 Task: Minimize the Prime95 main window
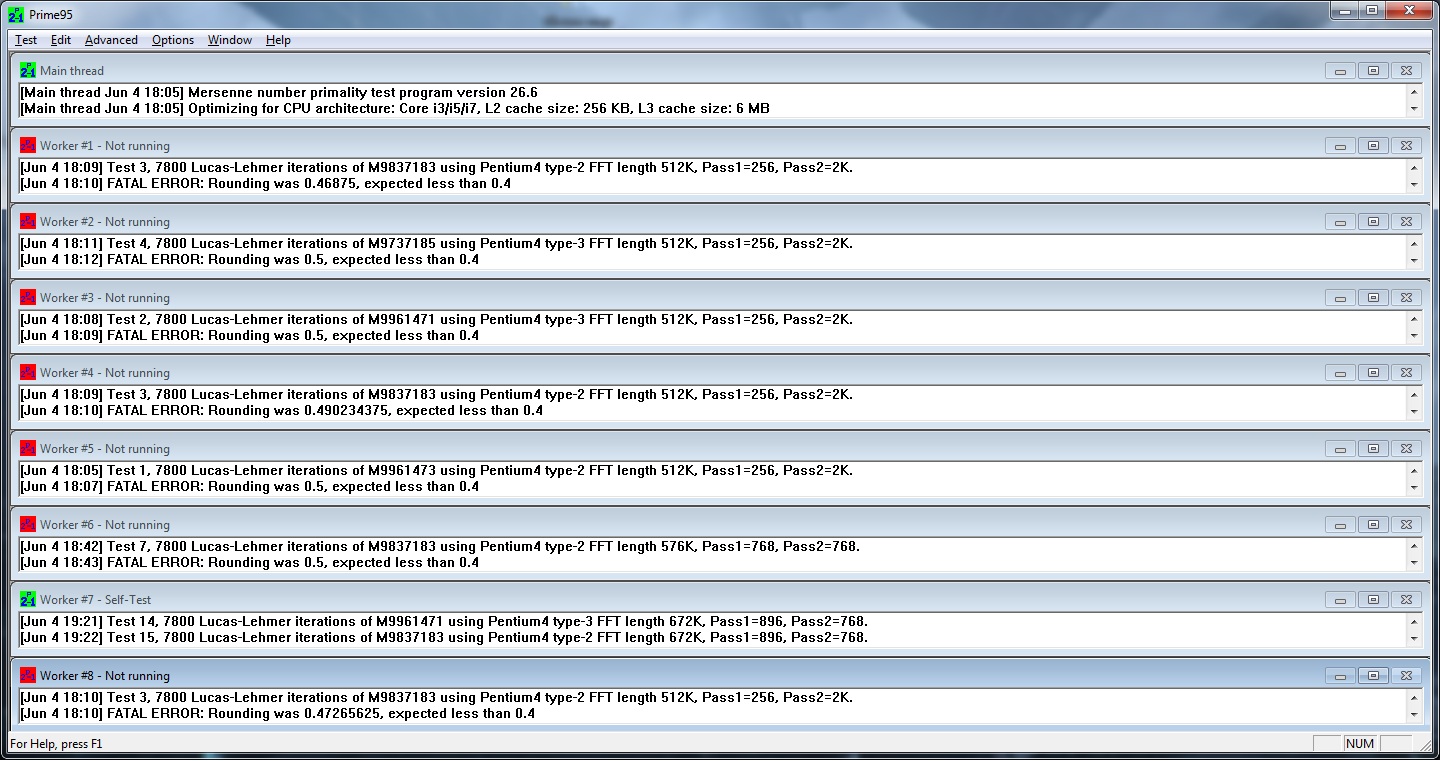[1344, 10]
